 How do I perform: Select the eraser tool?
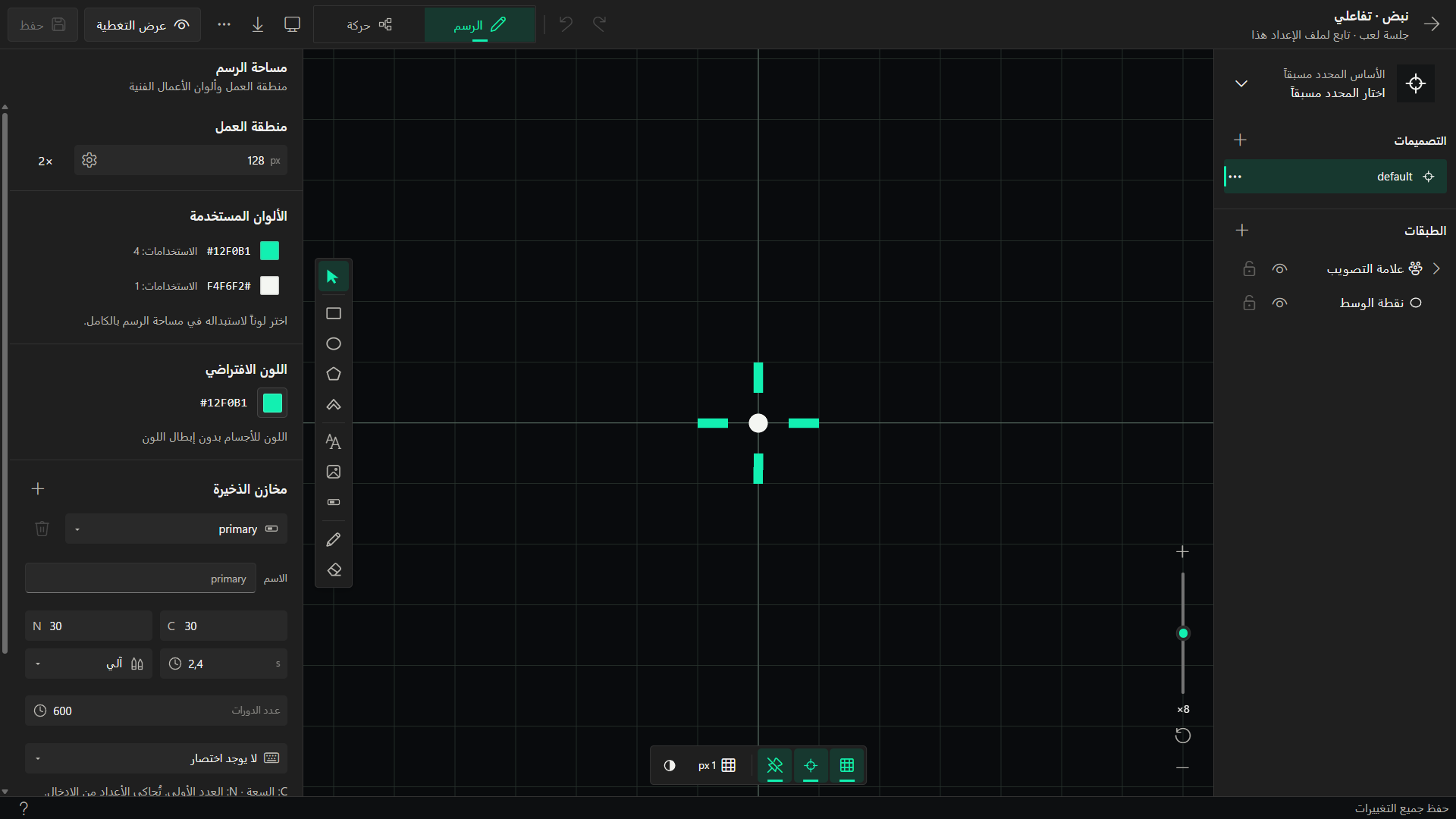click(333, 570)
